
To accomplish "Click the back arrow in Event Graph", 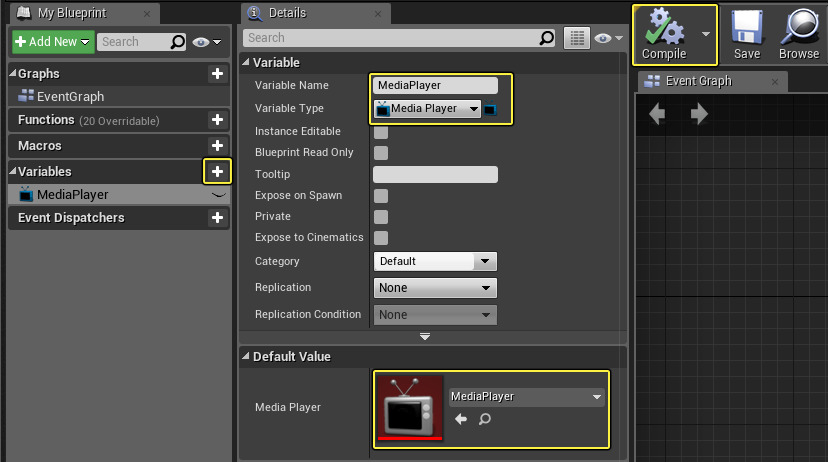I will [657, 115].
